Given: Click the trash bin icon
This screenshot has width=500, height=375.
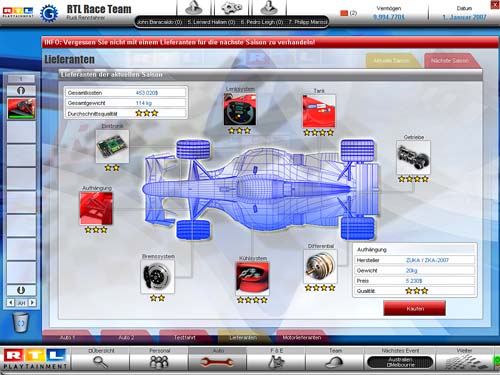Looking at the screenshot, I should (x=21, y=322).
